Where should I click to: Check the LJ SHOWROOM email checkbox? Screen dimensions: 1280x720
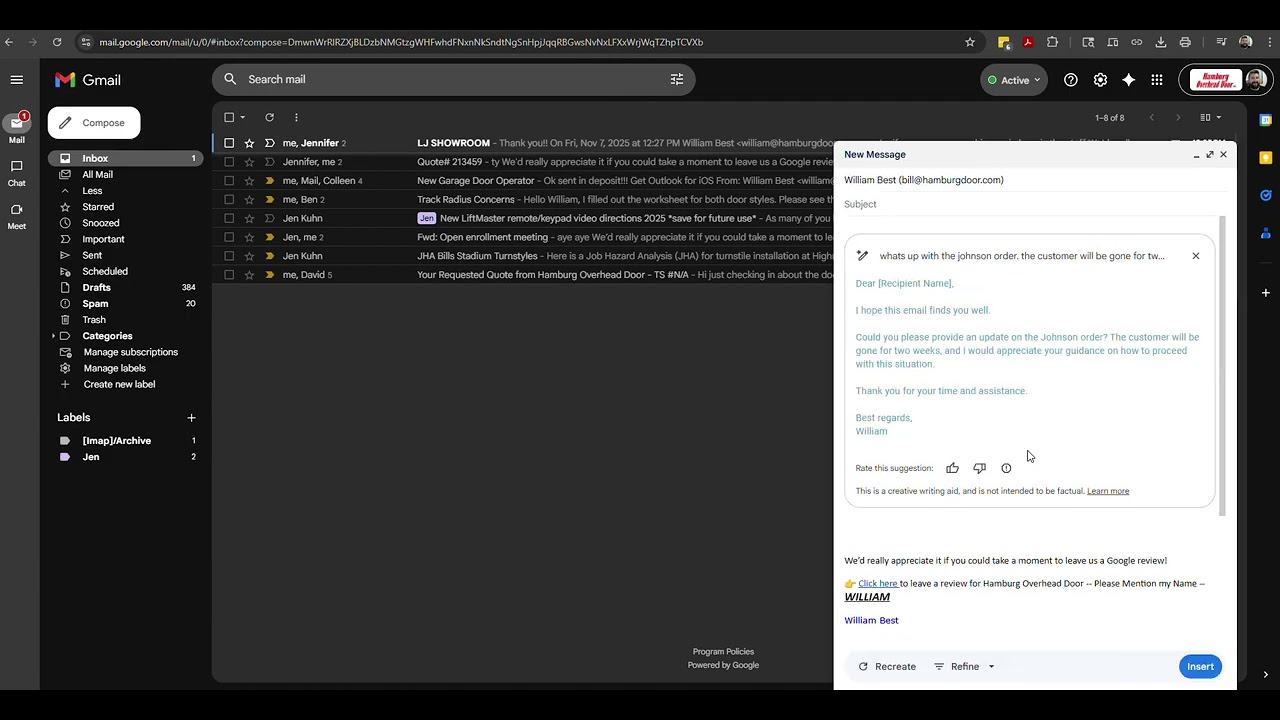[229, 143]
